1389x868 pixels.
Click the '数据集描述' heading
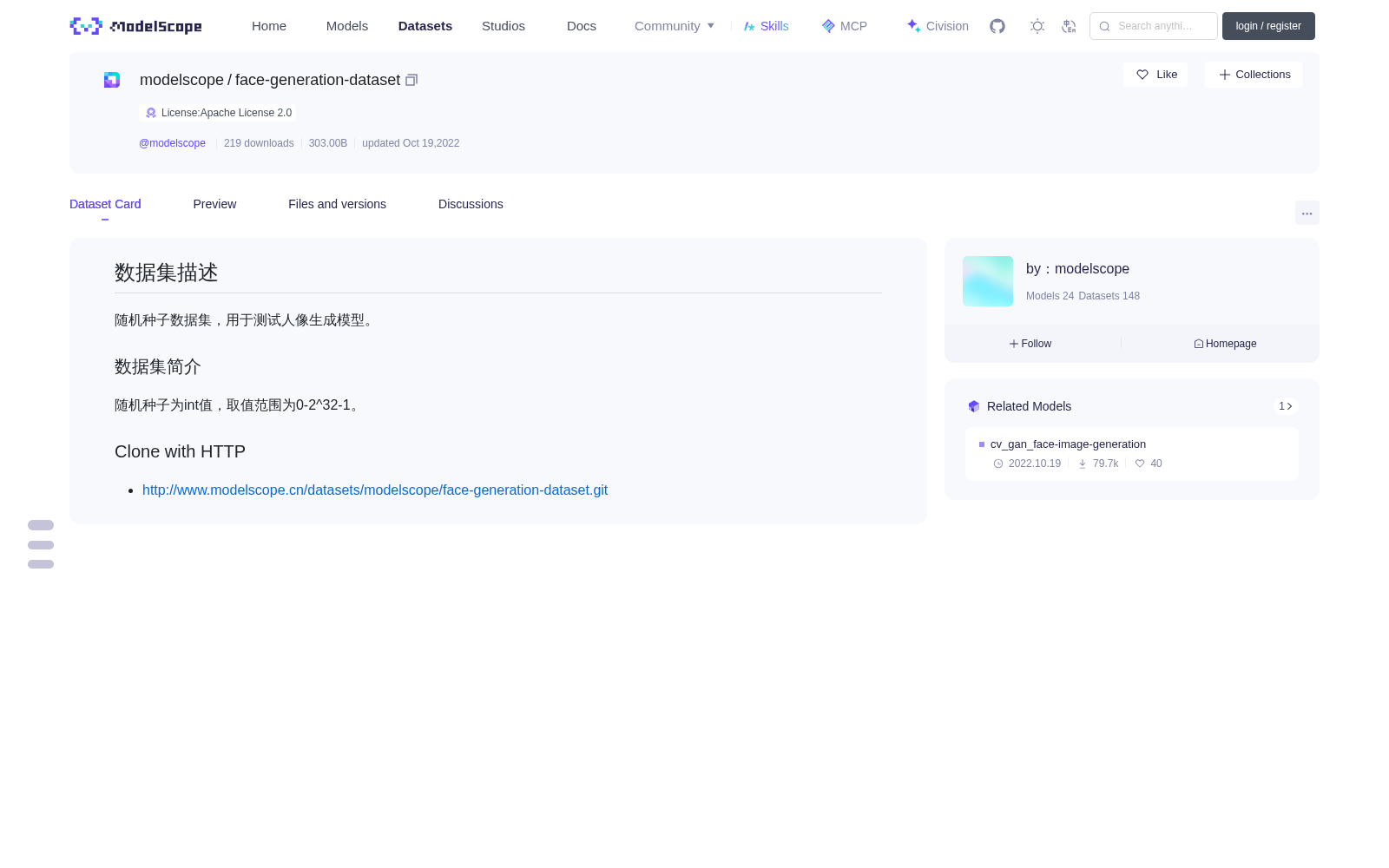pyautogui.click(x=167, y=273)
